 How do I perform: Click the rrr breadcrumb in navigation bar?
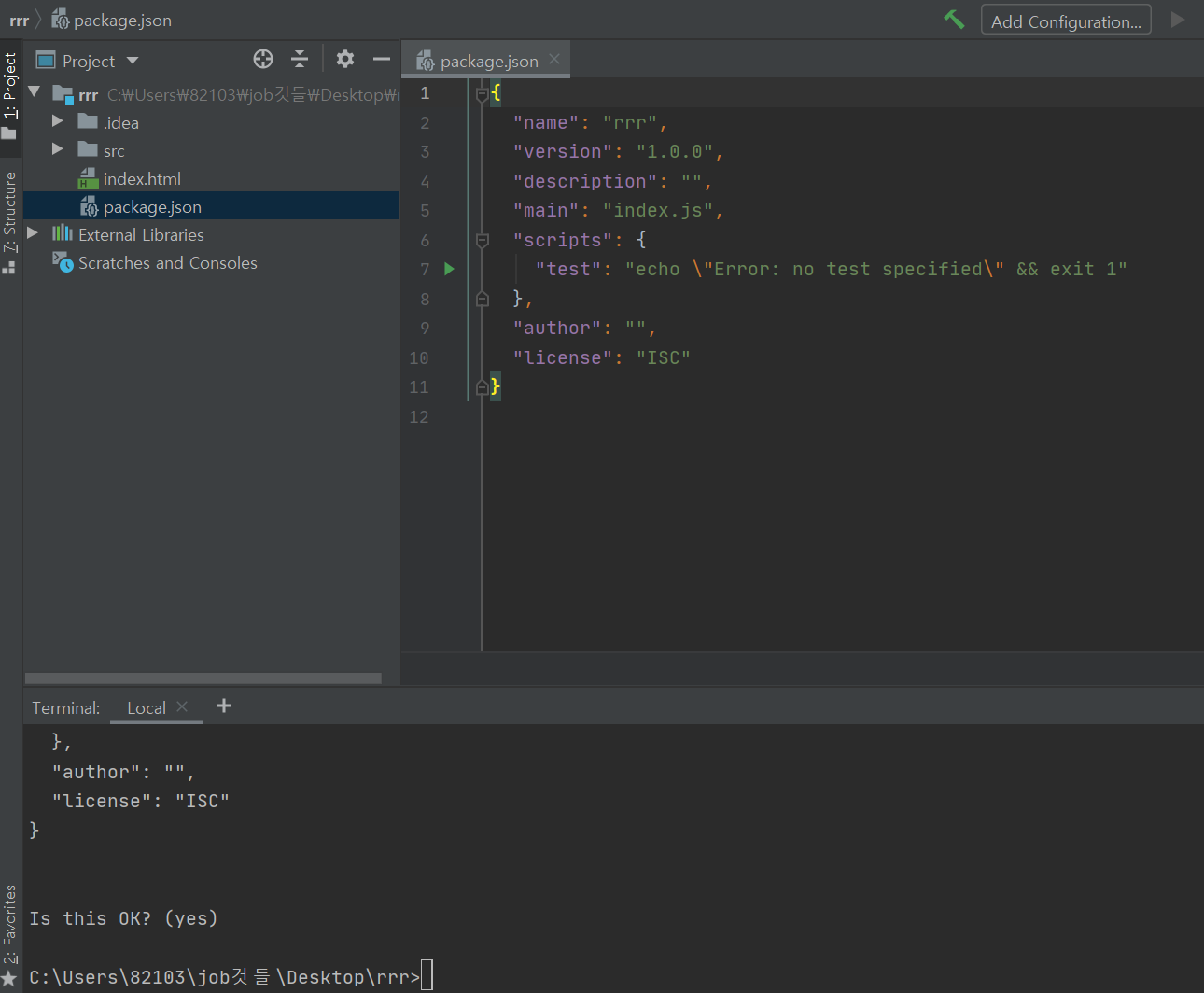19,20
